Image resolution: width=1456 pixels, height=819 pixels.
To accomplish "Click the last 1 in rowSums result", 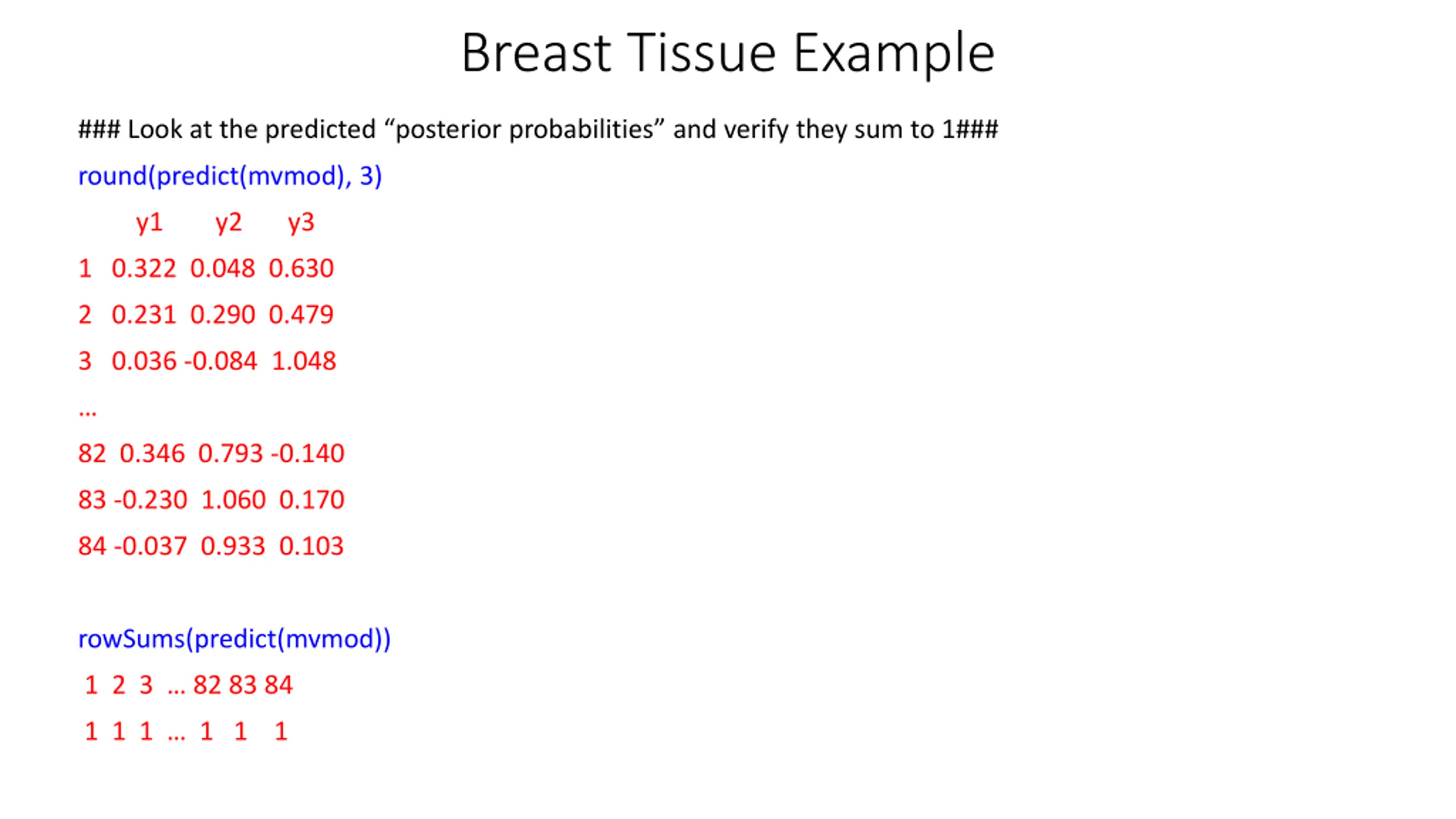I will (x=281, y=731).
